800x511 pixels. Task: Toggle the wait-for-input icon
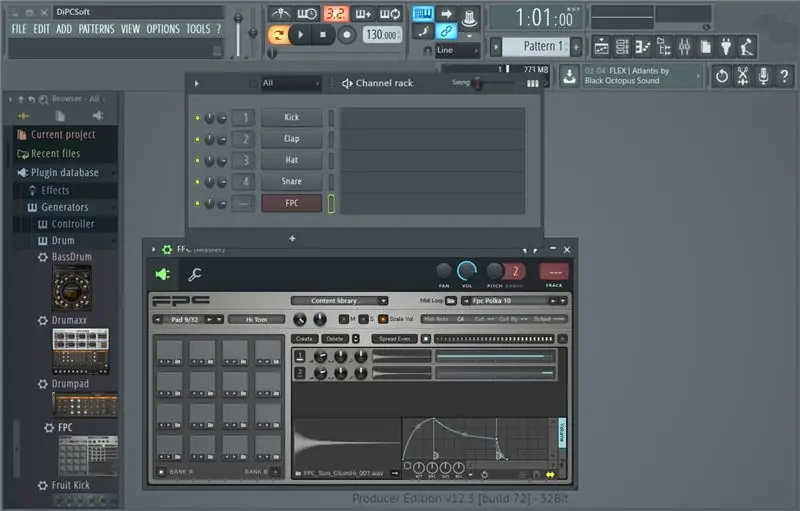(308, 14)
